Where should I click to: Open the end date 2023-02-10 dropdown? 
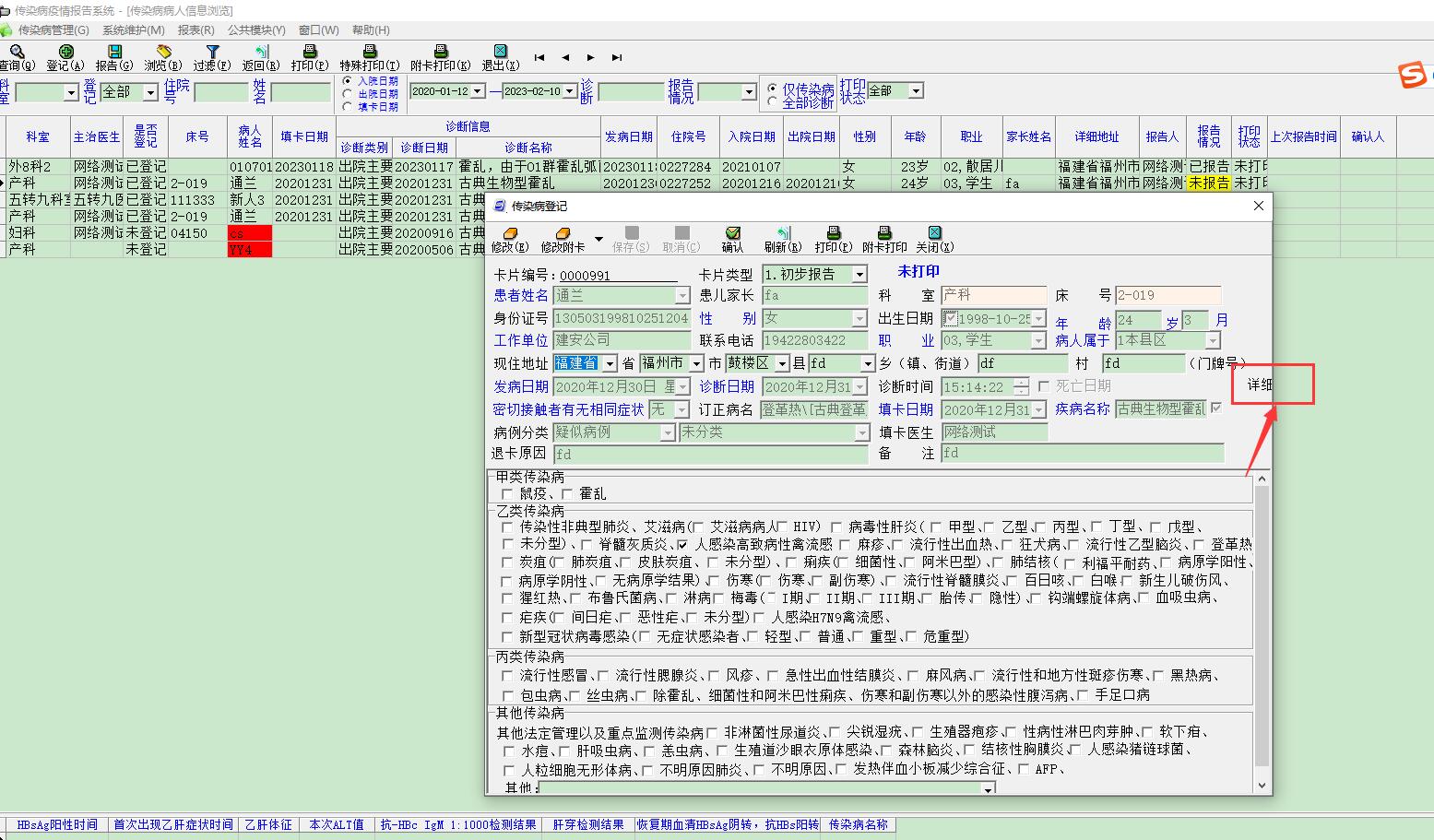[x=570, y=91]
